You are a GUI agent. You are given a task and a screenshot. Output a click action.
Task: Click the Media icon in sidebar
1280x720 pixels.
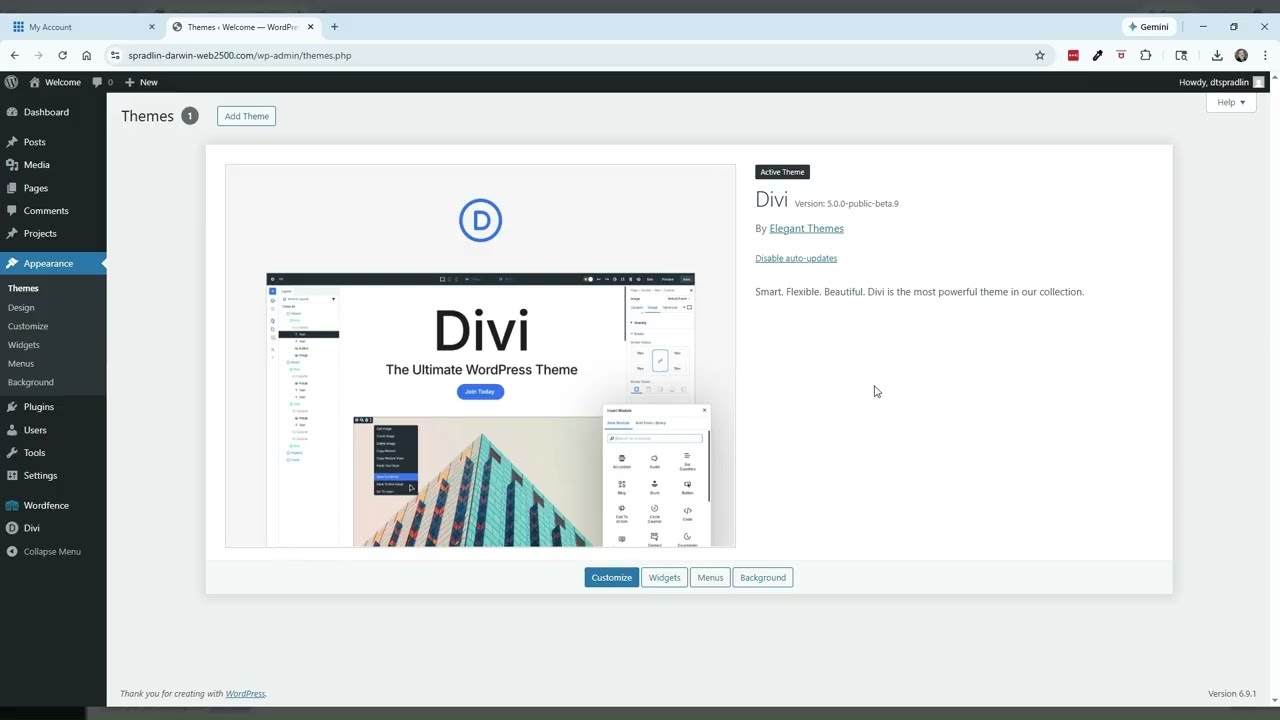coord(12,165)
